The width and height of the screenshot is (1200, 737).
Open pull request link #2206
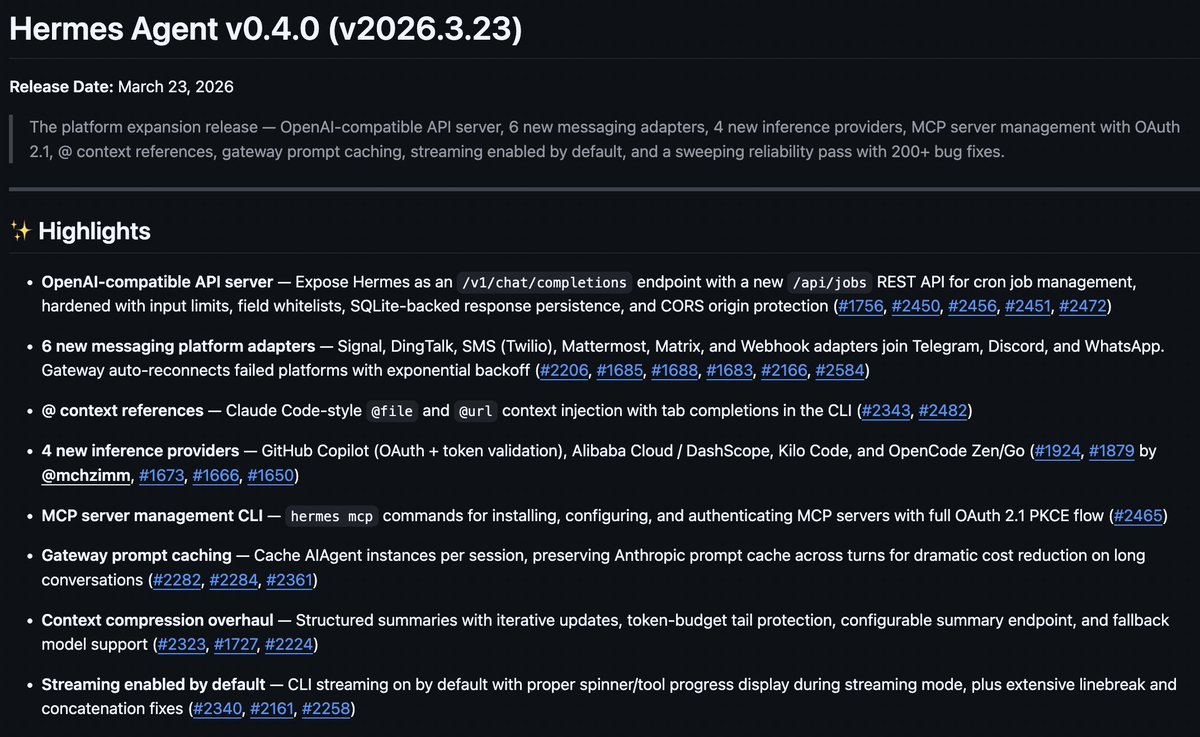[x=565, y=371]
